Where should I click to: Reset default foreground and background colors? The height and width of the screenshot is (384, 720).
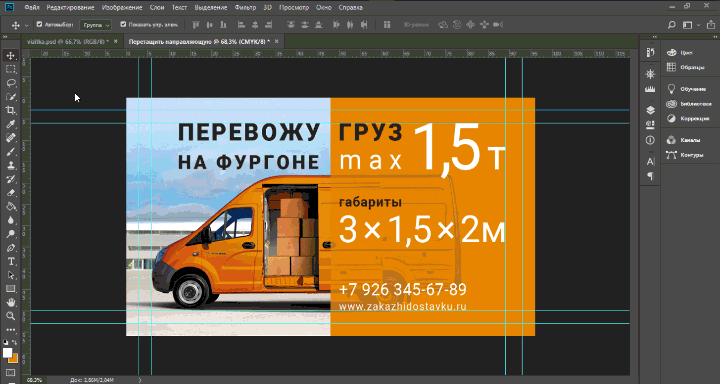pyautogui.click(x=6, y=342)
